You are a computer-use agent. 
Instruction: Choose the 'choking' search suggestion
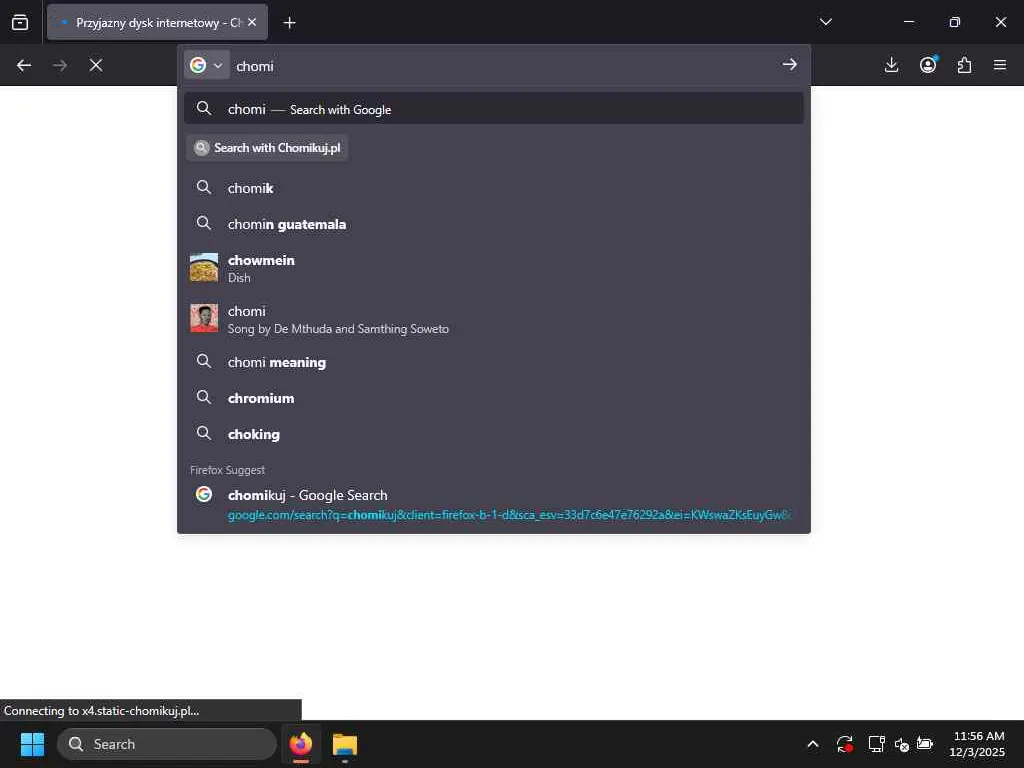[494, 434]
